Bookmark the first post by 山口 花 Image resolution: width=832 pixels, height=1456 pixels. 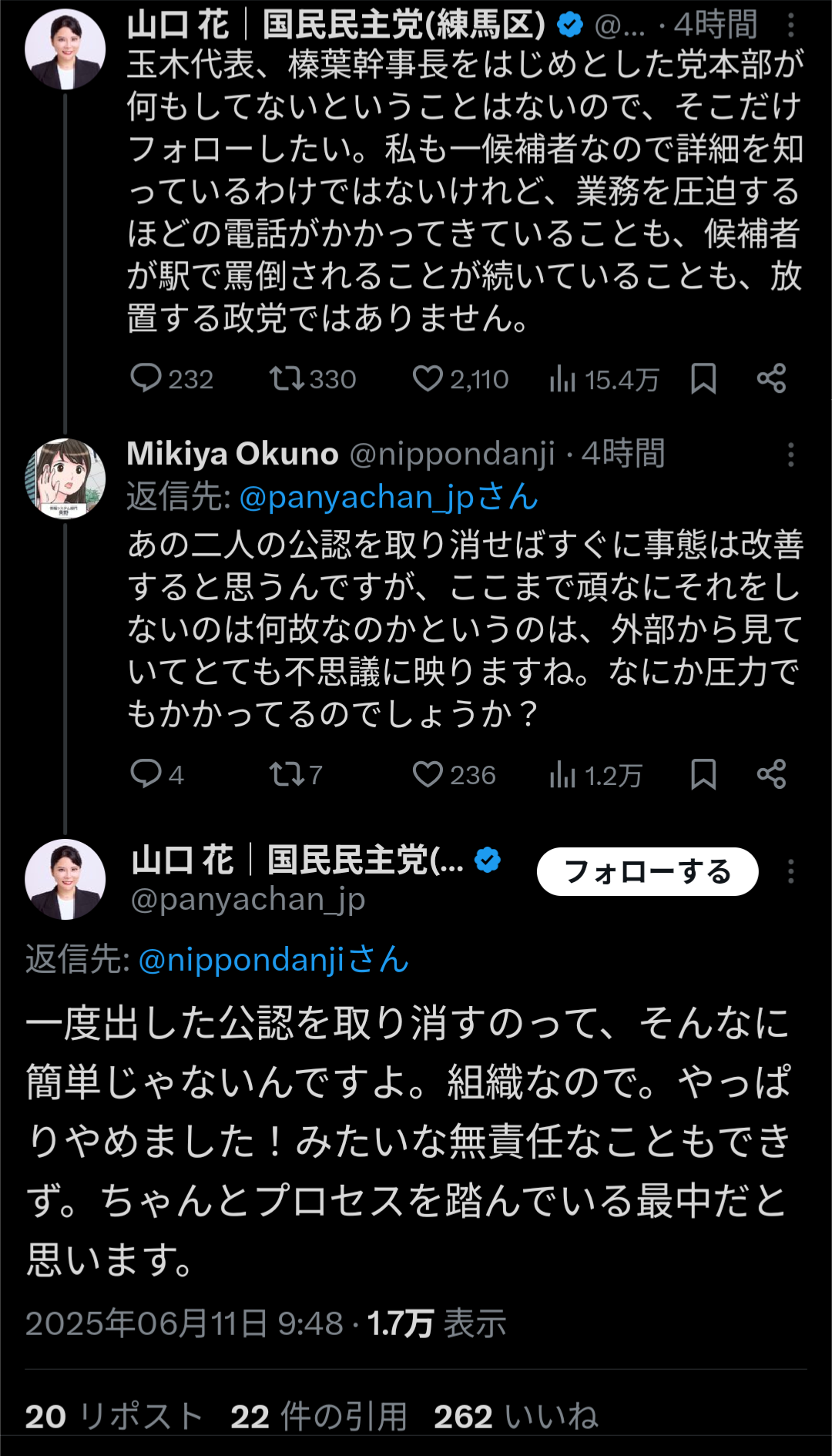[x=703, y=378]
